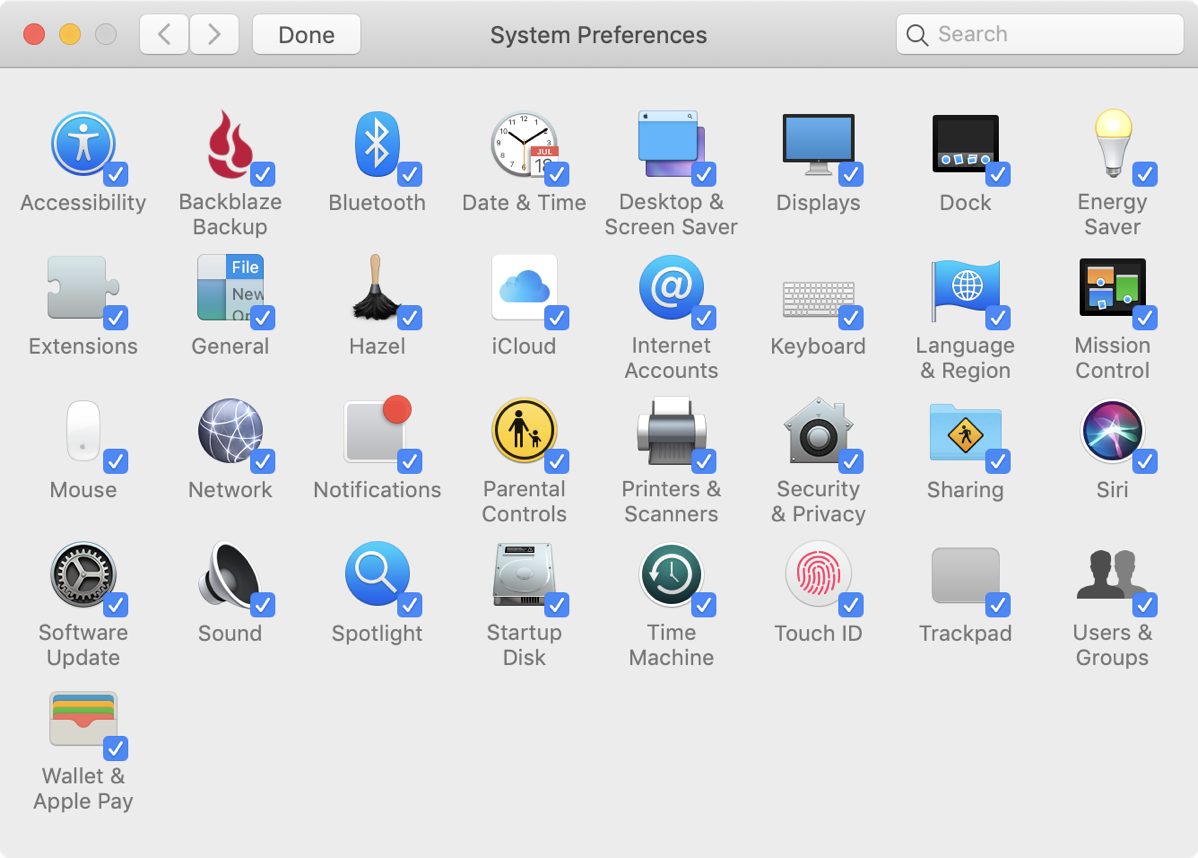Go back with the left arrow button
This screenshot has width=1198, height=858.
pyautogui.click(x=164, y=34)
